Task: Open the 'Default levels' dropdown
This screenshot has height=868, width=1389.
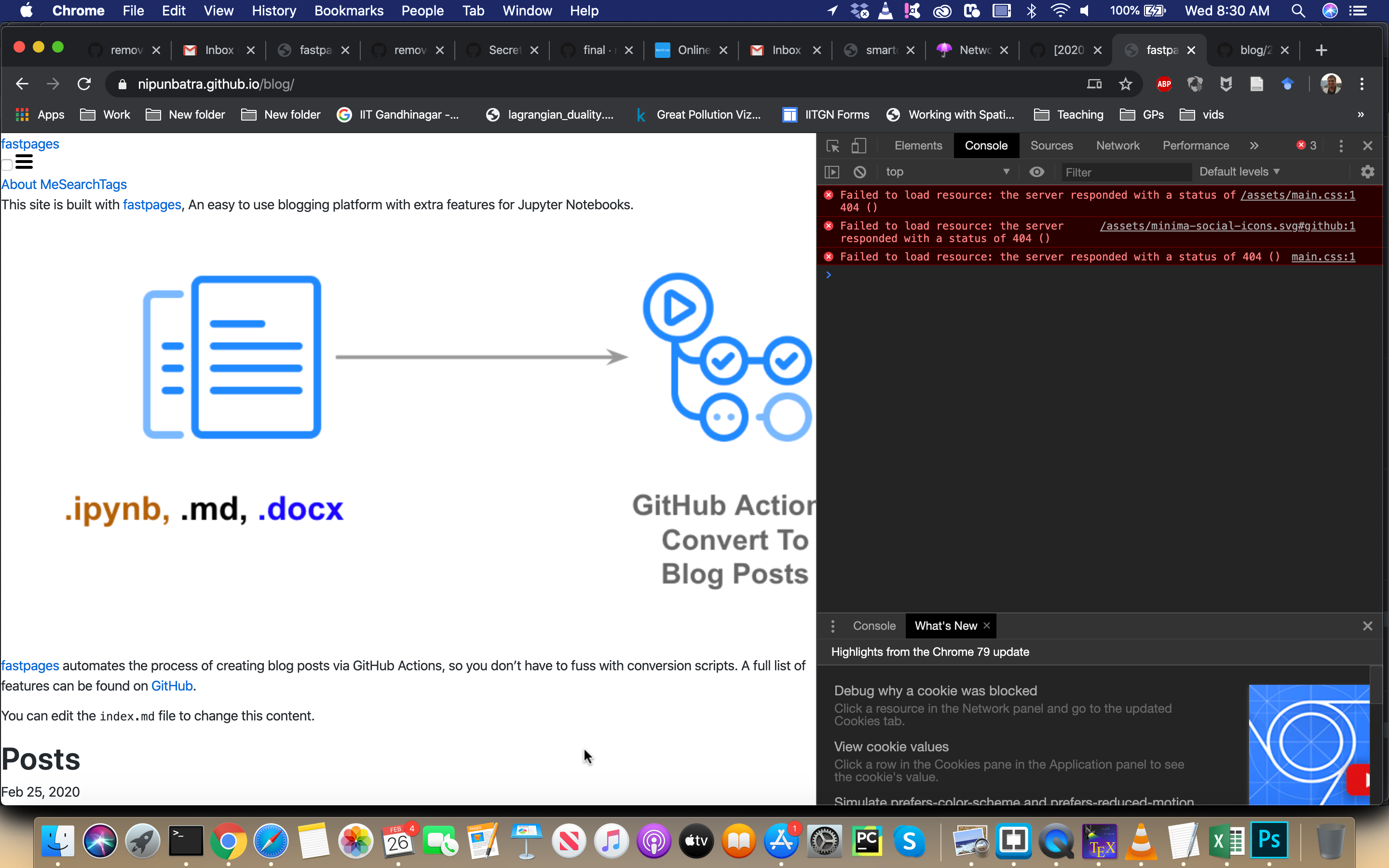Action: coord(1239,172)
